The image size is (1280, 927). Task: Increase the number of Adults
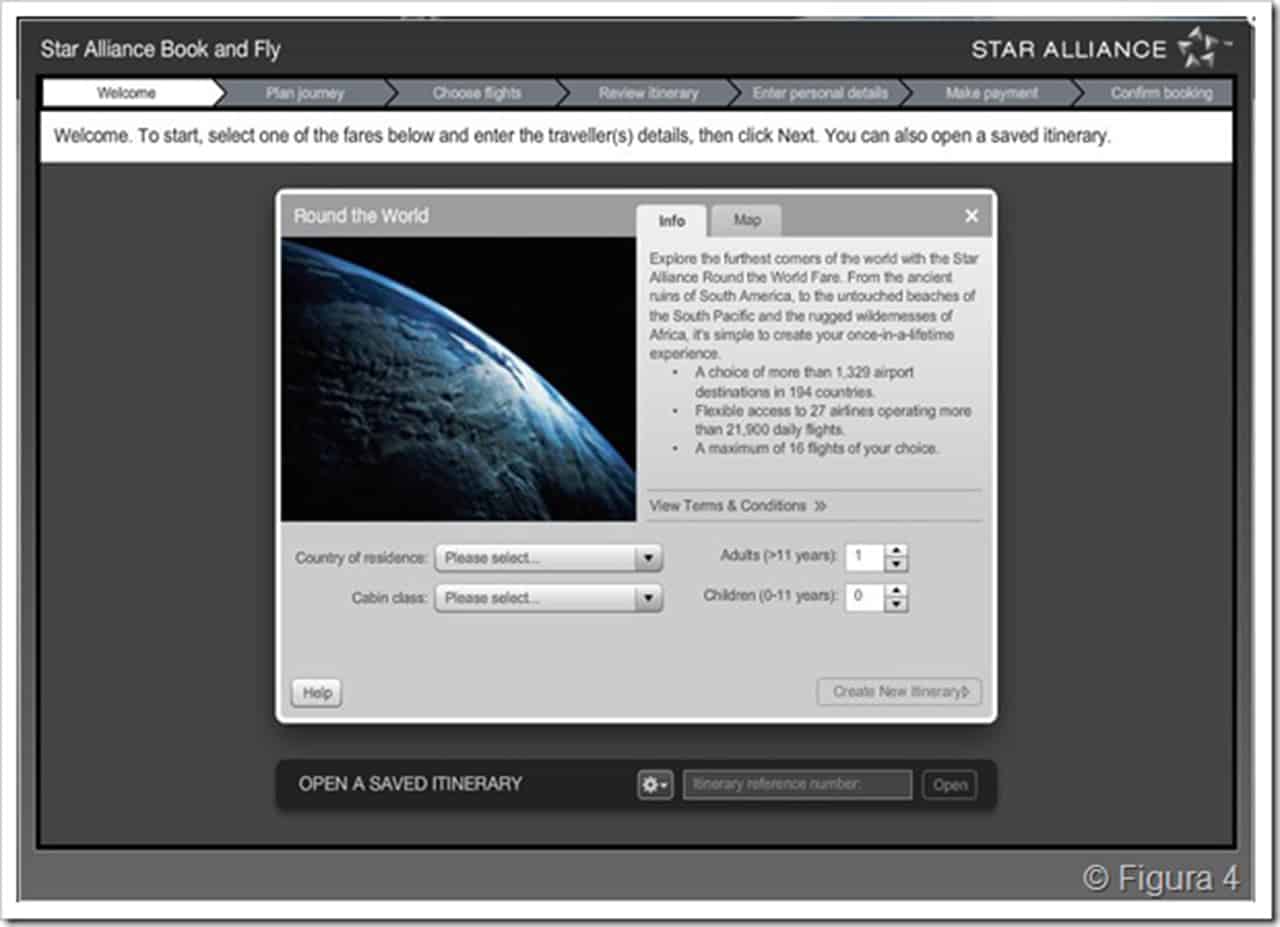coord(897,551)
